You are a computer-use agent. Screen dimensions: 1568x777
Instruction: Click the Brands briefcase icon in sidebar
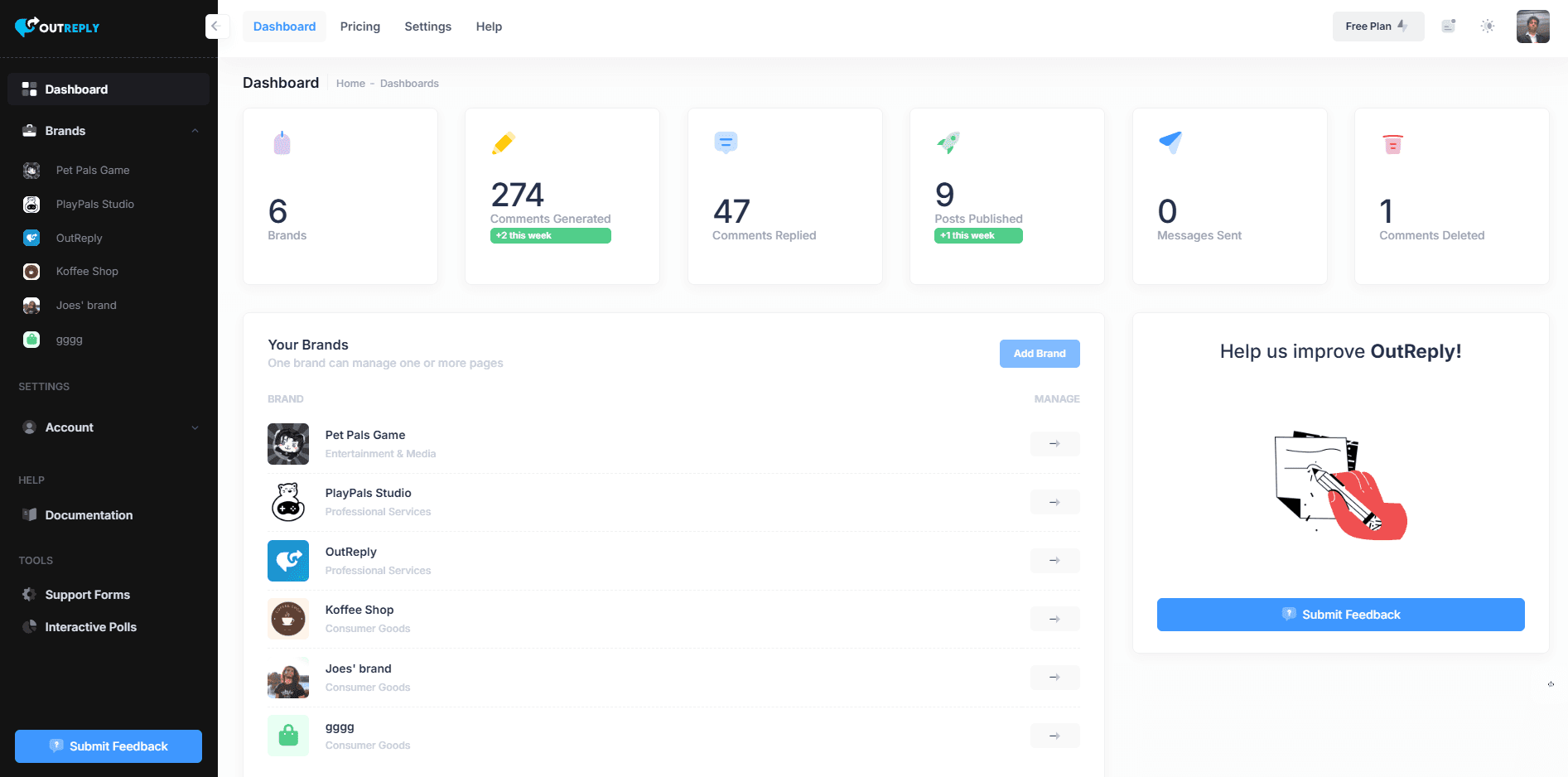(29, 131)
